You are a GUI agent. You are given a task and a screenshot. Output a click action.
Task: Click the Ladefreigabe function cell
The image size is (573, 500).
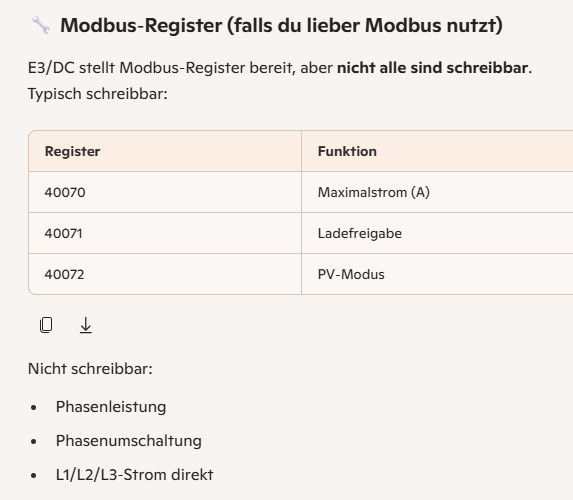pyautogui.click(x=437, y=233)
